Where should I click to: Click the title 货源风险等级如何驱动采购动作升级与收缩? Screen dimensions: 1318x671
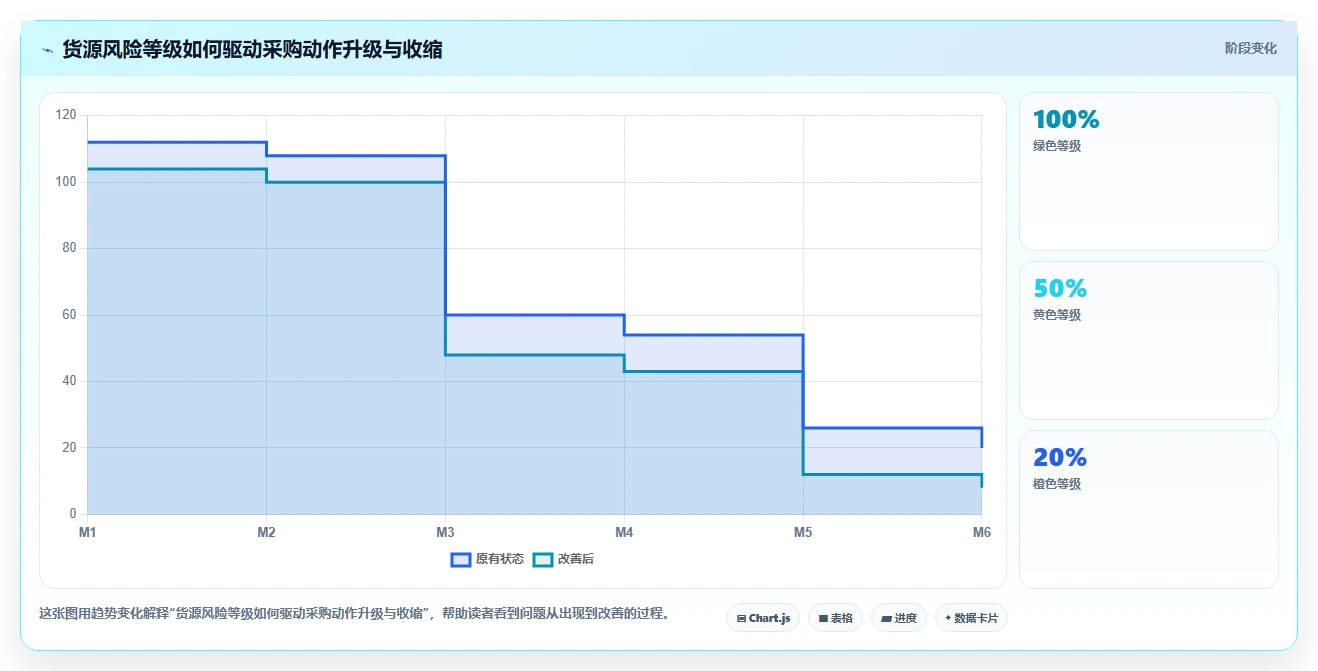(252, 49)
